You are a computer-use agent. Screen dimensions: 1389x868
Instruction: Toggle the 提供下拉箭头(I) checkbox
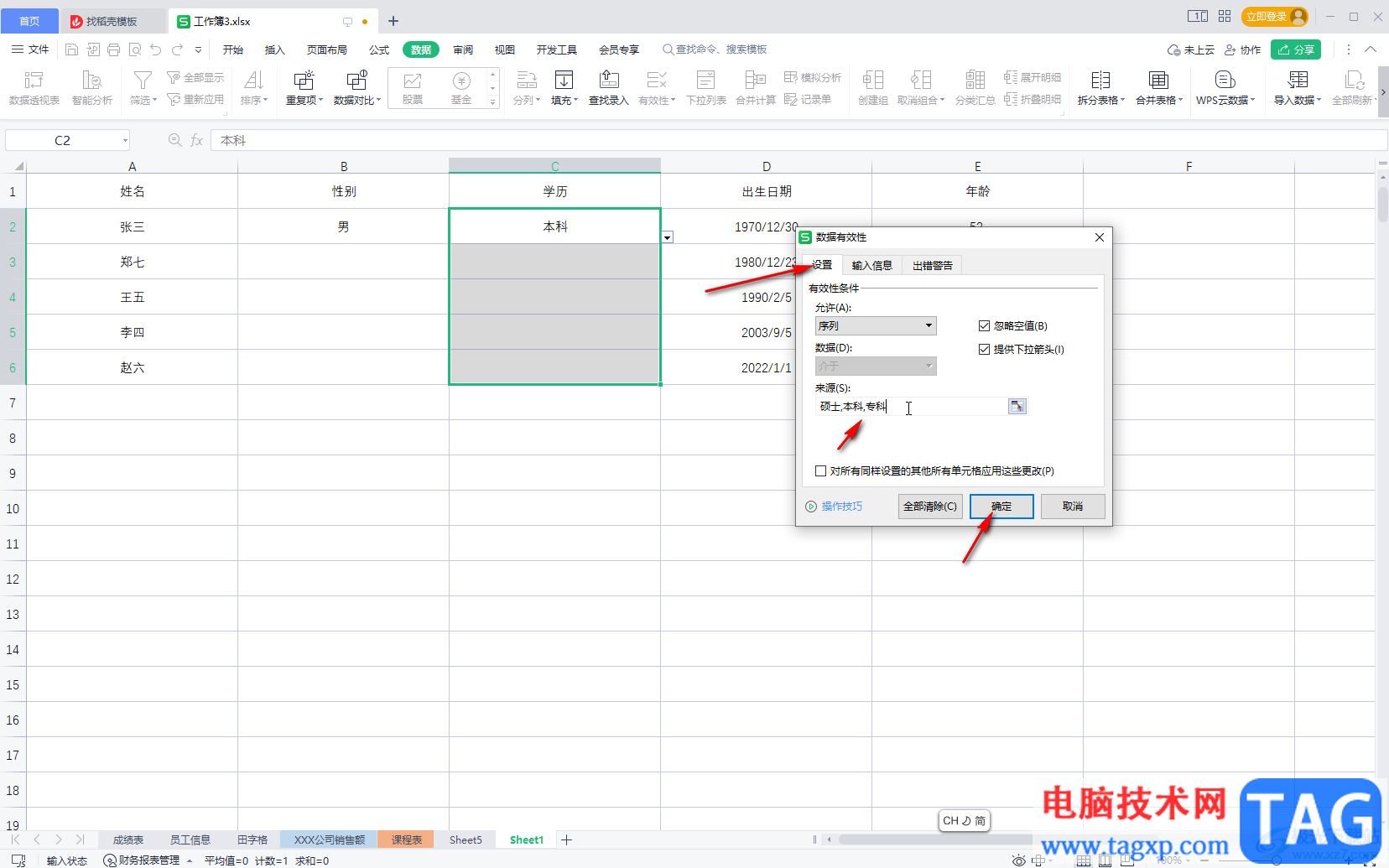tap(984, 349)
